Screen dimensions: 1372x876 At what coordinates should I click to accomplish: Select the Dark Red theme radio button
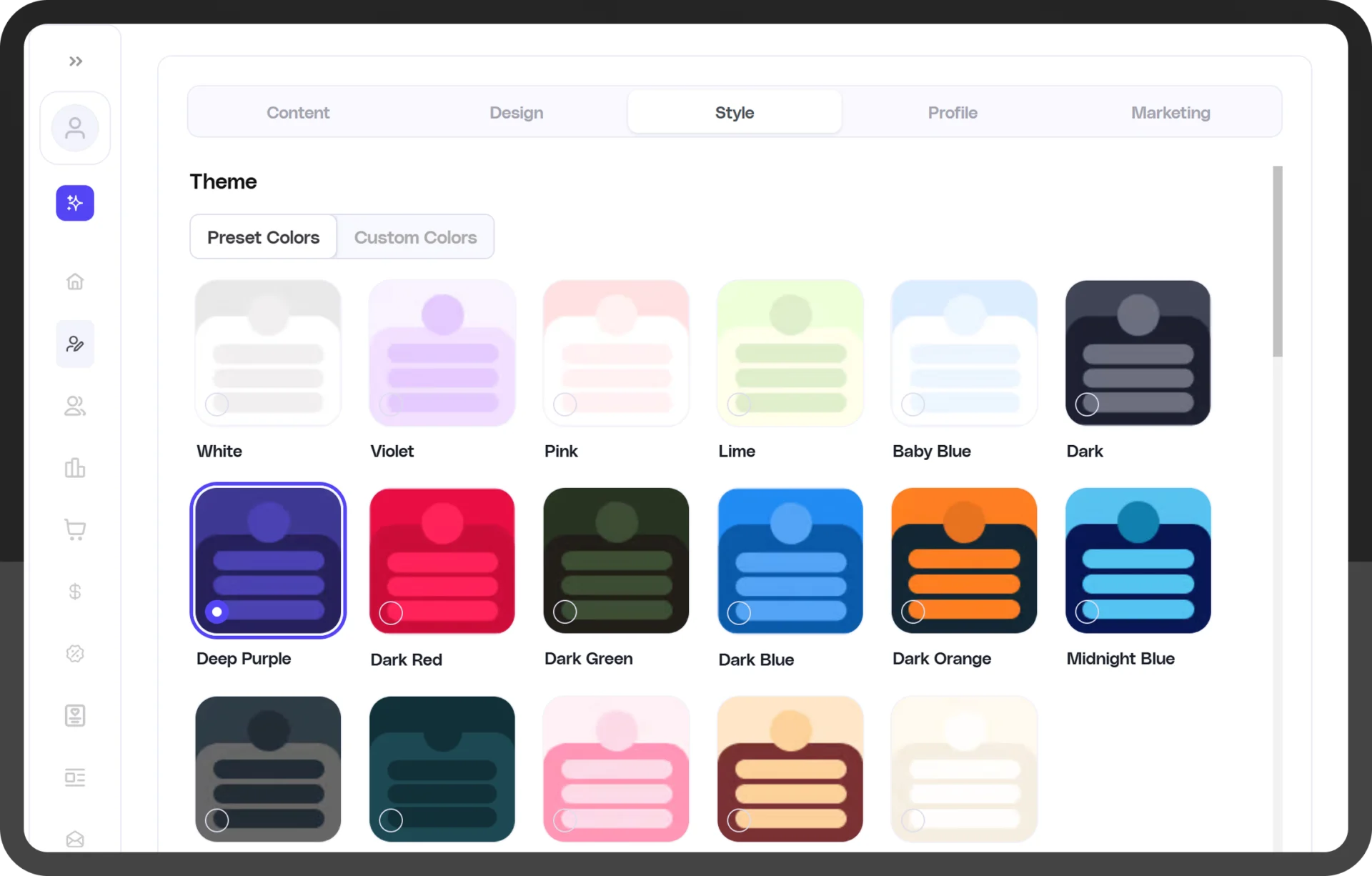(x=391, y=612)
